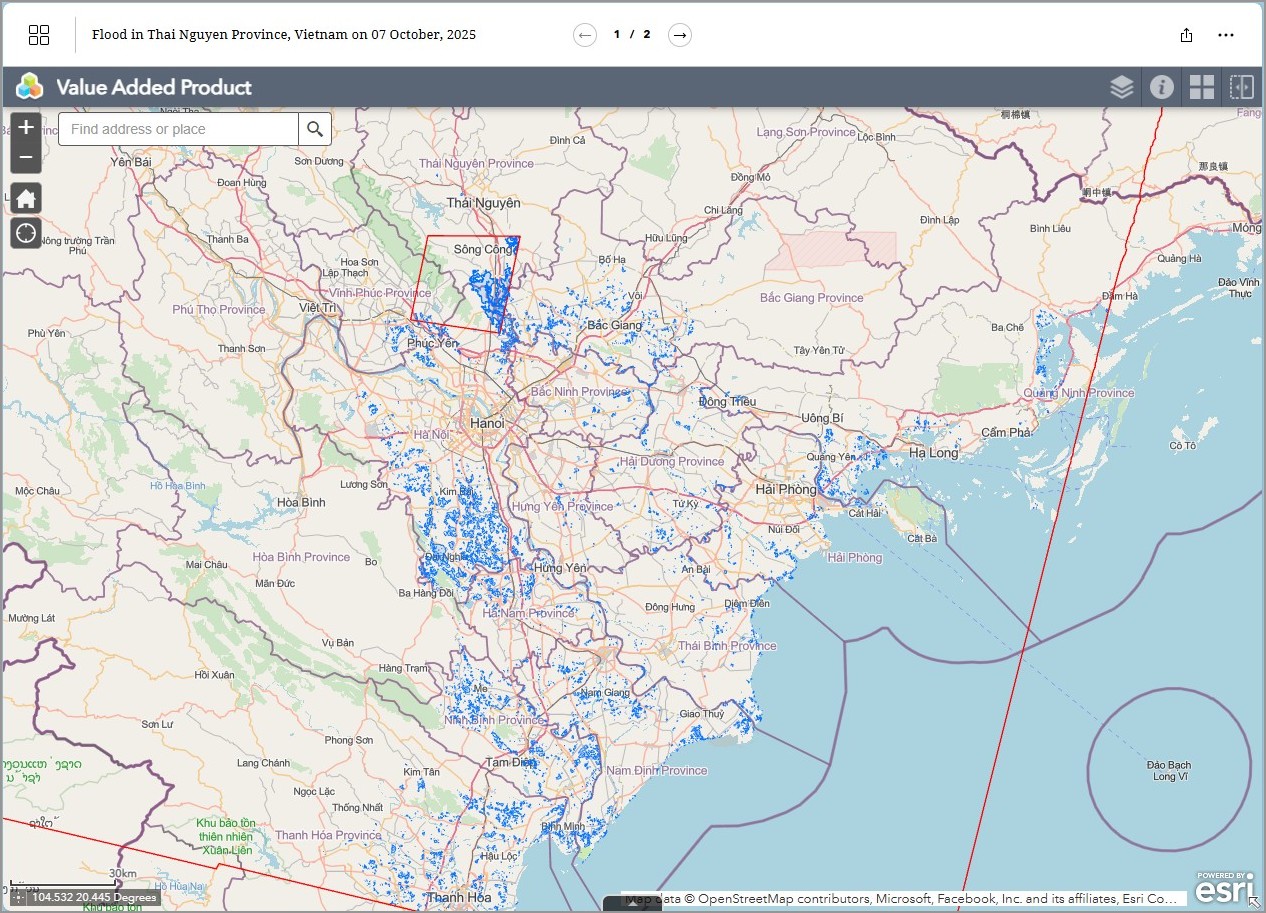
Task: Zoom in on the map
Action: (x=26, y=128)
